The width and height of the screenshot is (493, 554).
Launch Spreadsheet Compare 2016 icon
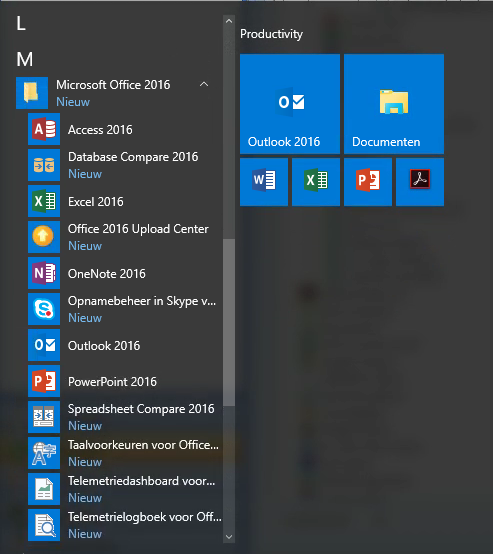point(44,417)
